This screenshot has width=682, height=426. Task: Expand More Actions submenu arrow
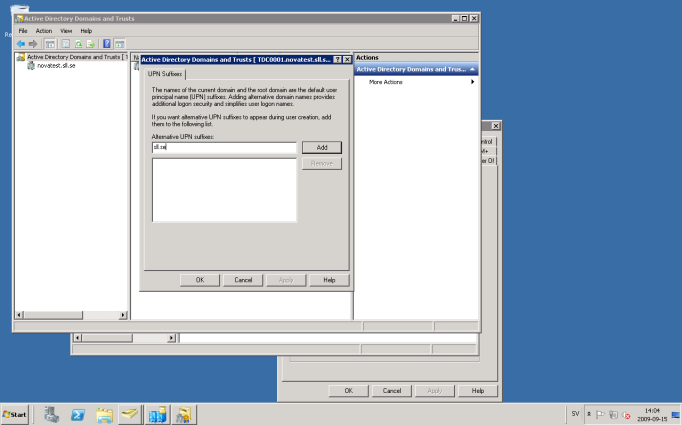coord(472,82)
